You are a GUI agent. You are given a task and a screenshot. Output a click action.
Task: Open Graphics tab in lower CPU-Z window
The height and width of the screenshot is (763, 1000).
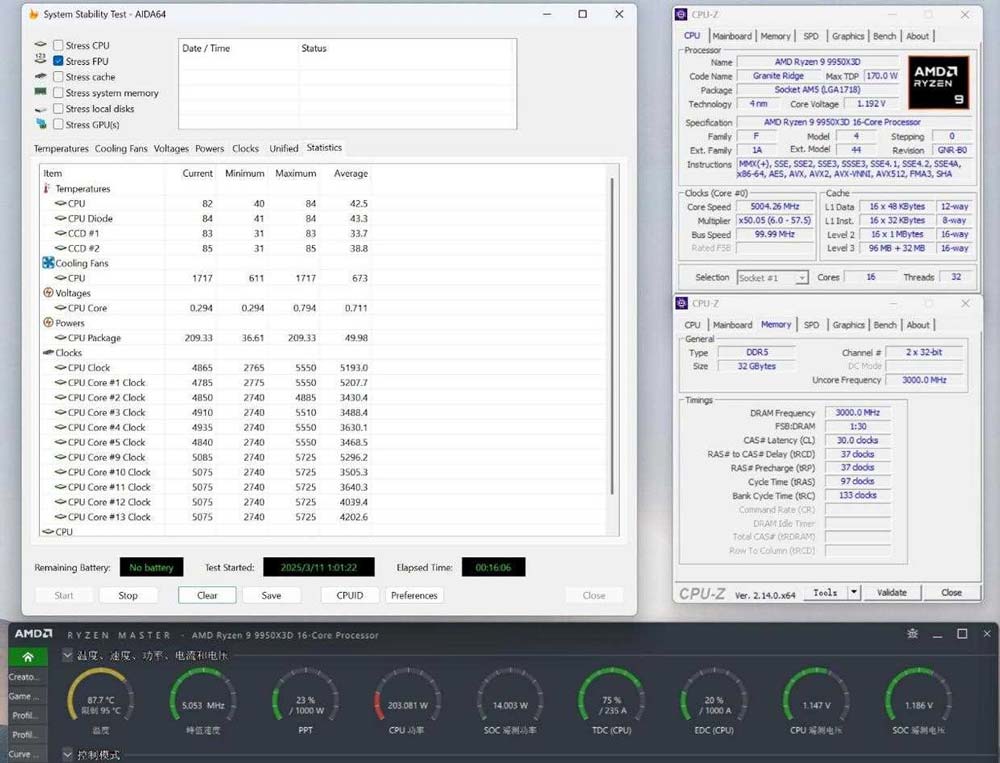pos(848,325)
